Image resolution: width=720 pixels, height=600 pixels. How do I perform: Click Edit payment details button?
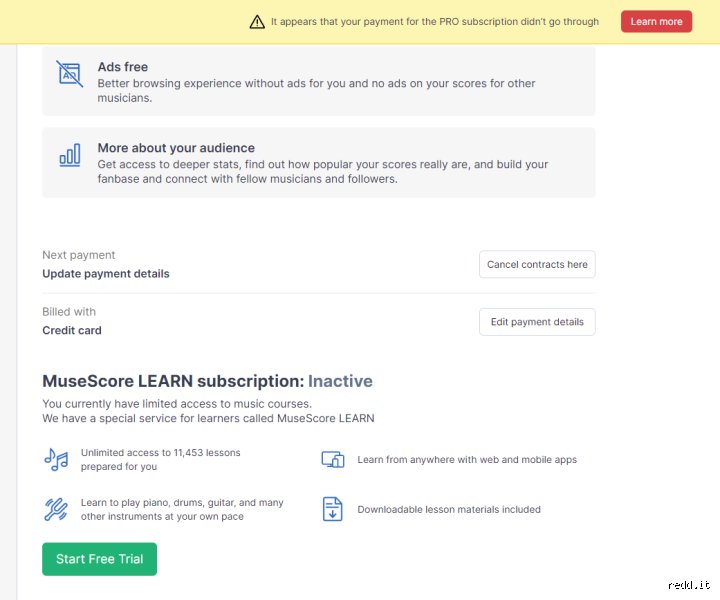coord(537,322)
